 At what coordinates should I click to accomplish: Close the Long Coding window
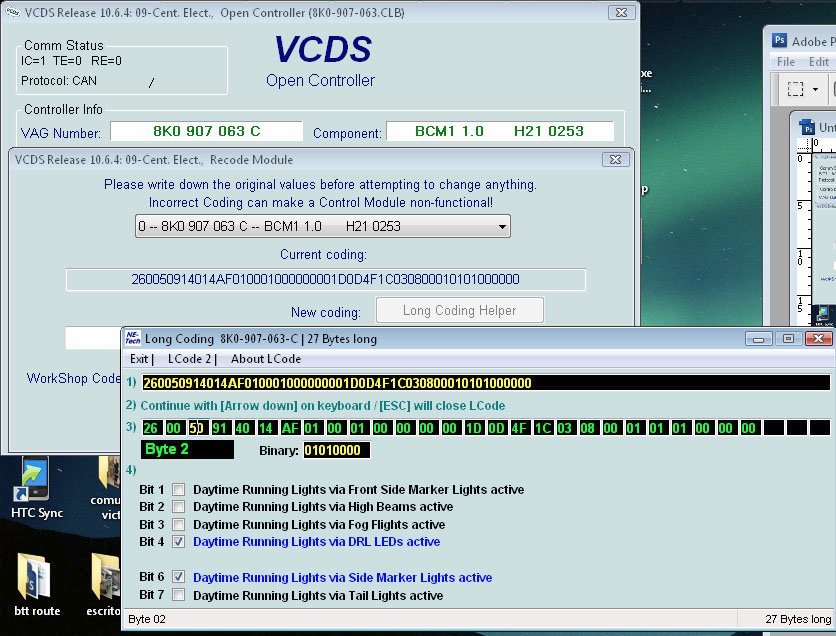coord(818,339)
